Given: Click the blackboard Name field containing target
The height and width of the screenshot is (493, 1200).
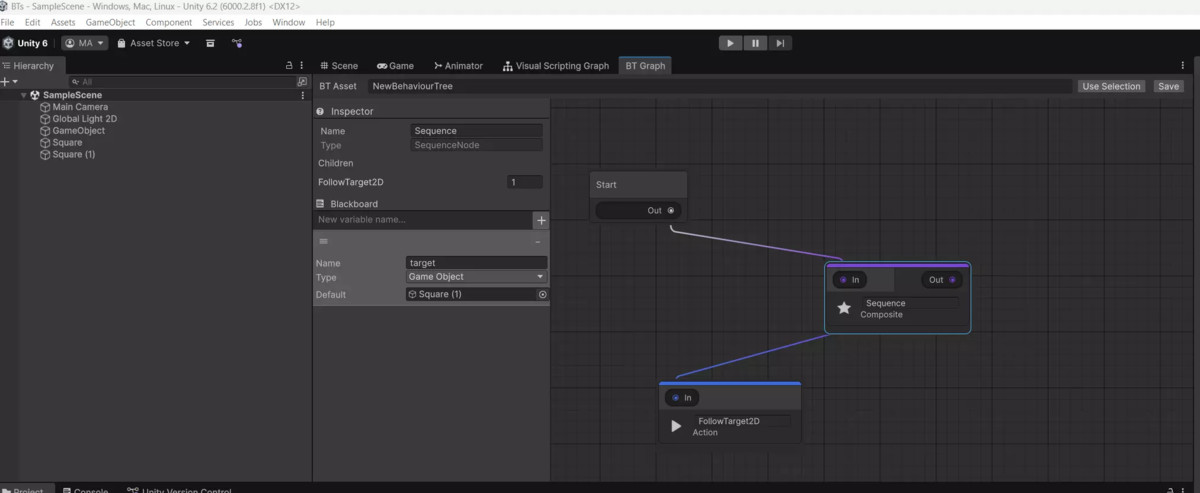Looking at the screenshot, I should [x=476, y=263].
